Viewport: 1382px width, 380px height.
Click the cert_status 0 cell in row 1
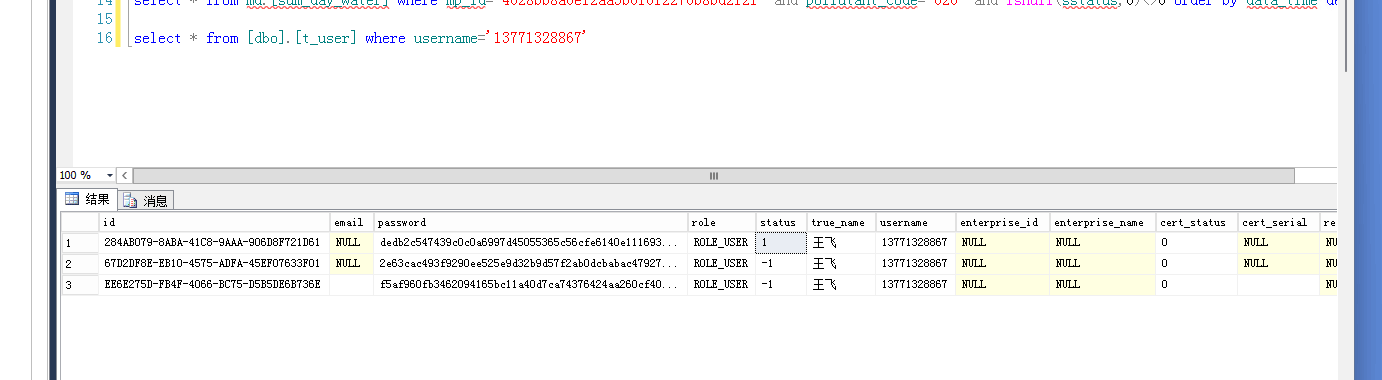tap(1197, 242)
